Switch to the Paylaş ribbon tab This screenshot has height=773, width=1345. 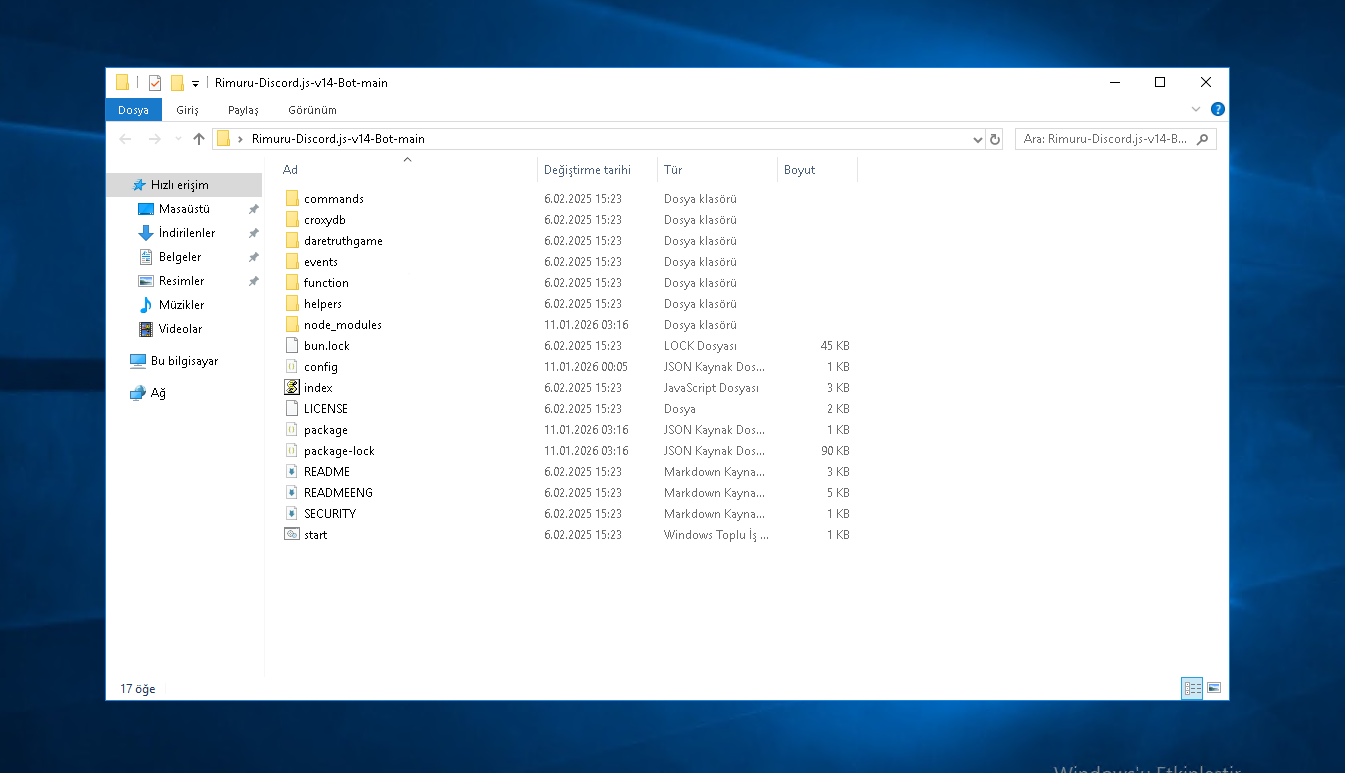(243, 110)
